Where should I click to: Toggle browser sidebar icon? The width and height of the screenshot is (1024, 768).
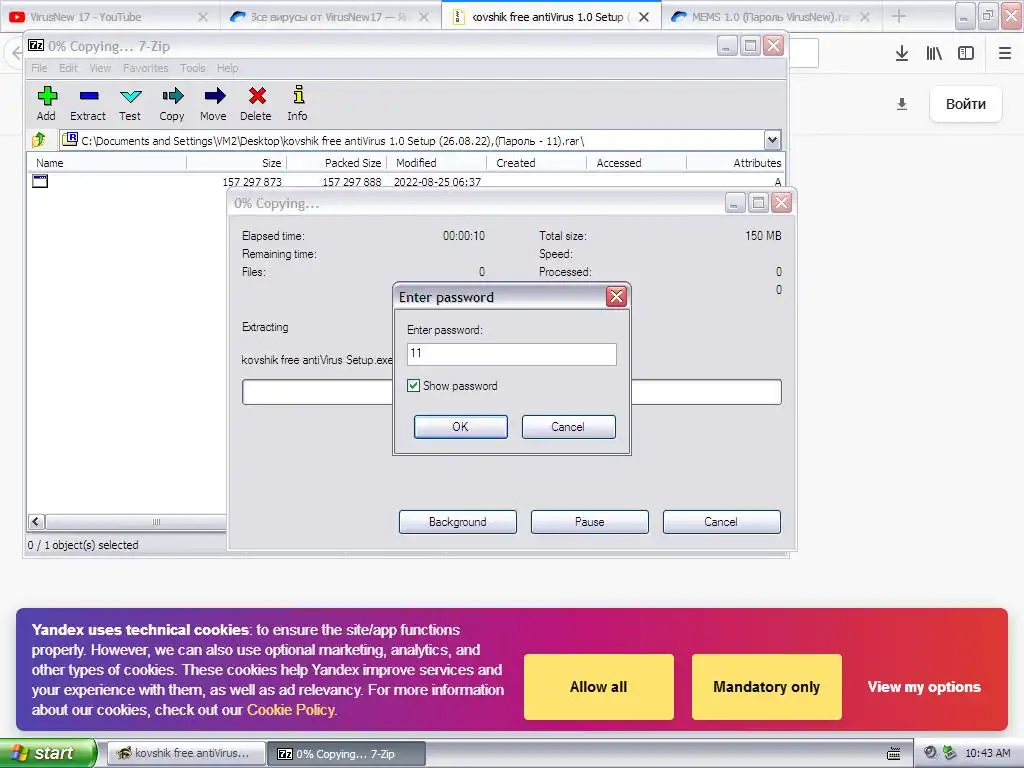[966, 53]
